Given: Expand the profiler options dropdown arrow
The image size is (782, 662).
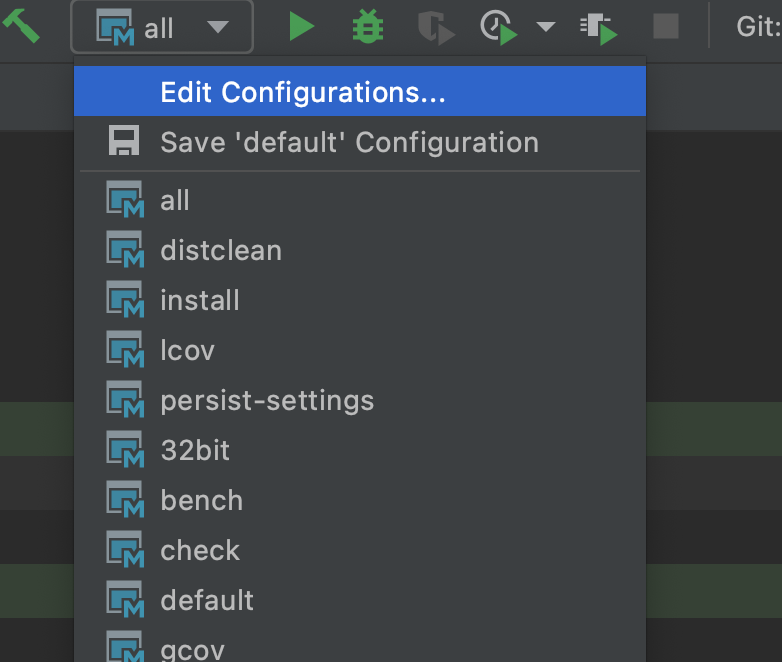Looking at the screenshot, I should [x=545, y=27].
